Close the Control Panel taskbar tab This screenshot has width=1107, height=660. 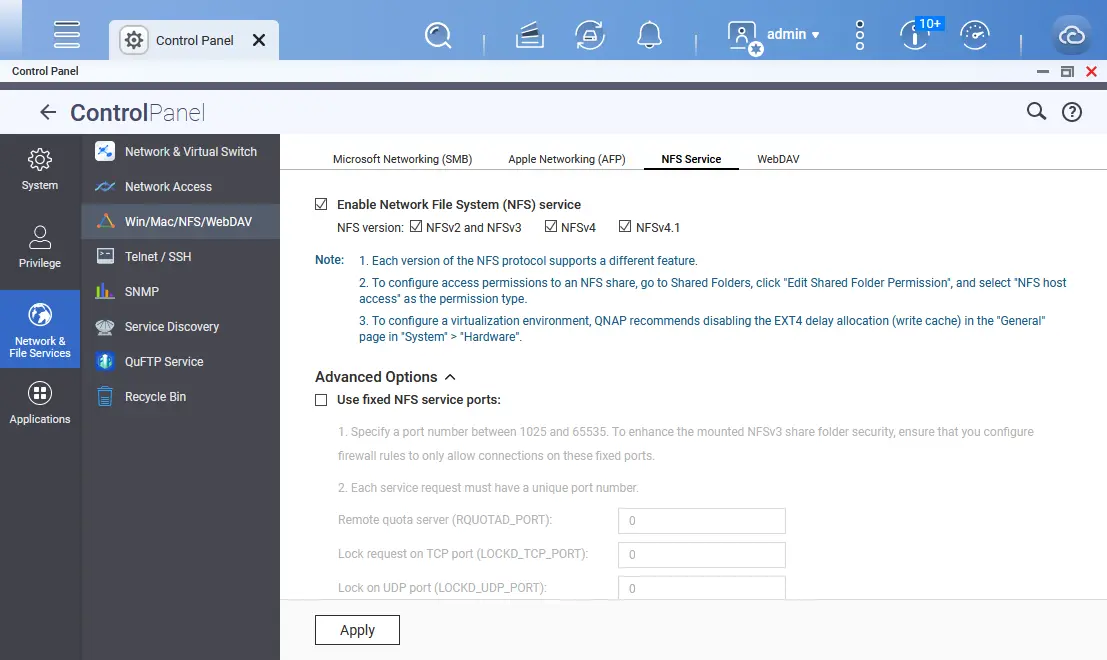coord(259,40)
